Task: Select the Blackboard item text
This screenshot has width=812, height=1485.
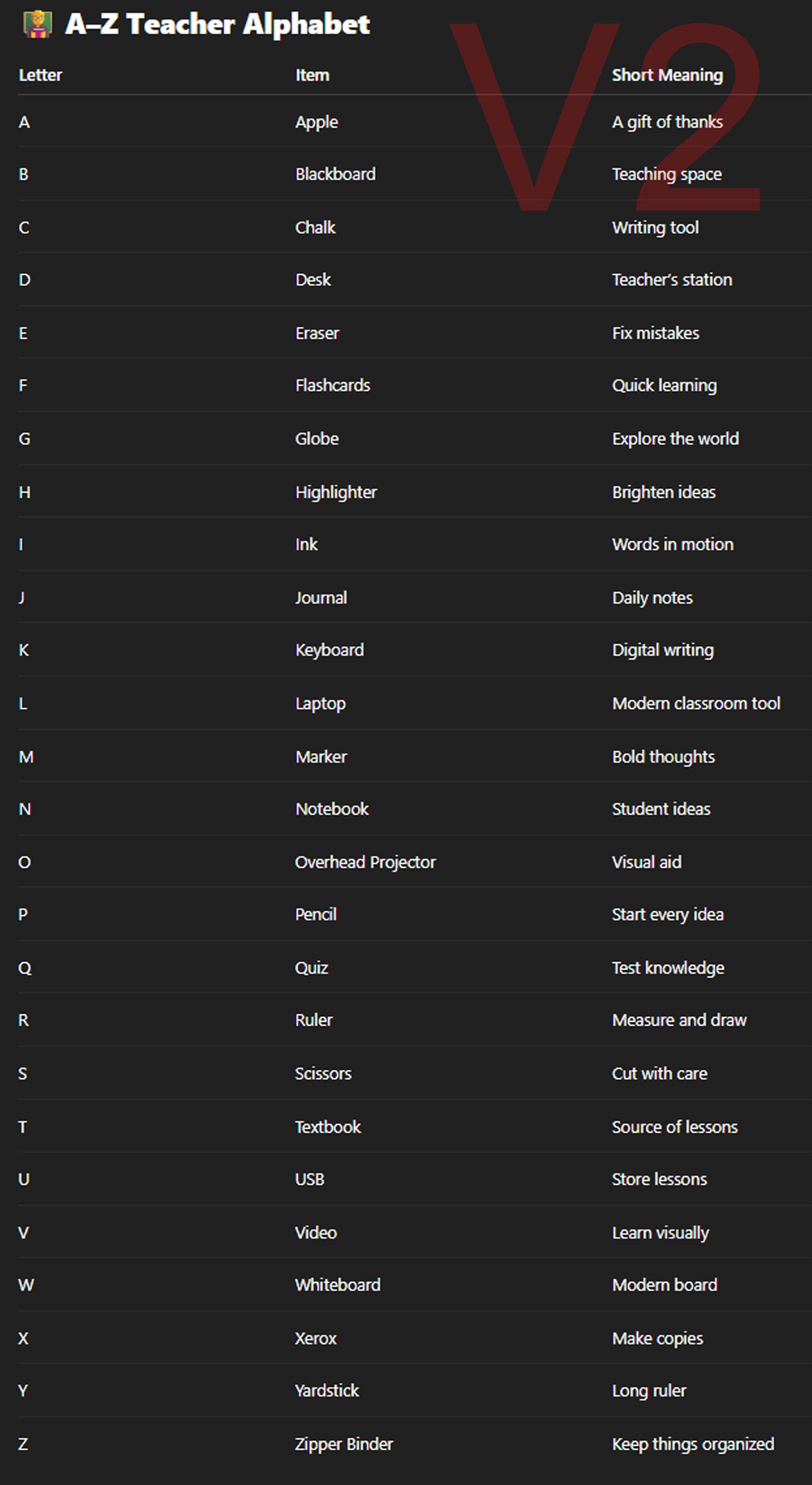Action: tap(335, 174)
